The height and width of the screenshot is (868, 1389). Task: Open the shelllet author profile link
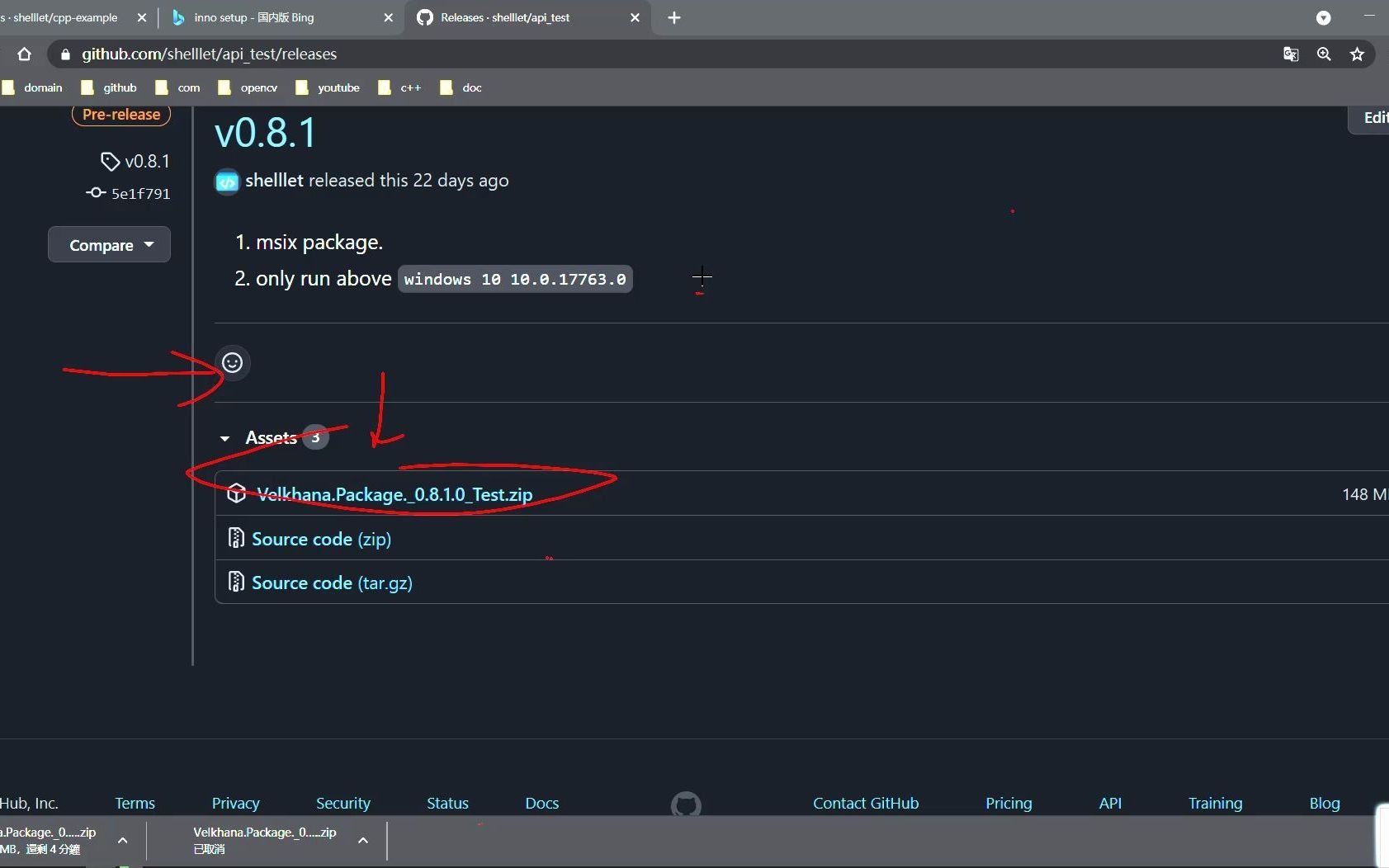[274, 180]
